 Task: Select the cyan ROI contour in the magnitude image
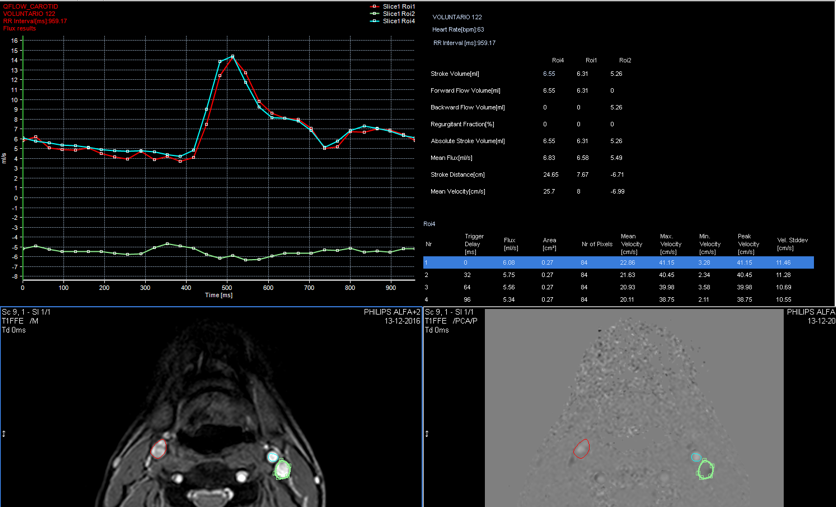(272, 456)
